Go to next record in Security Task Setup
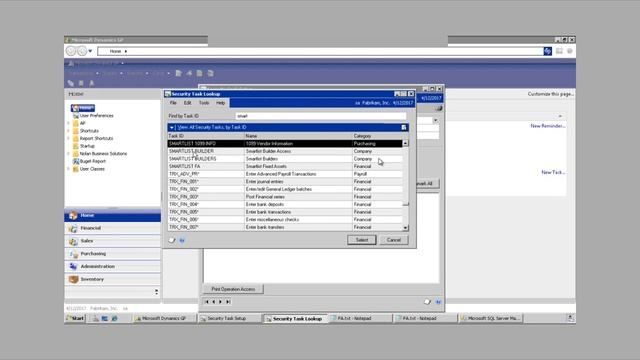The height and width of the screenshot is (360, 640). pos(220,302)
